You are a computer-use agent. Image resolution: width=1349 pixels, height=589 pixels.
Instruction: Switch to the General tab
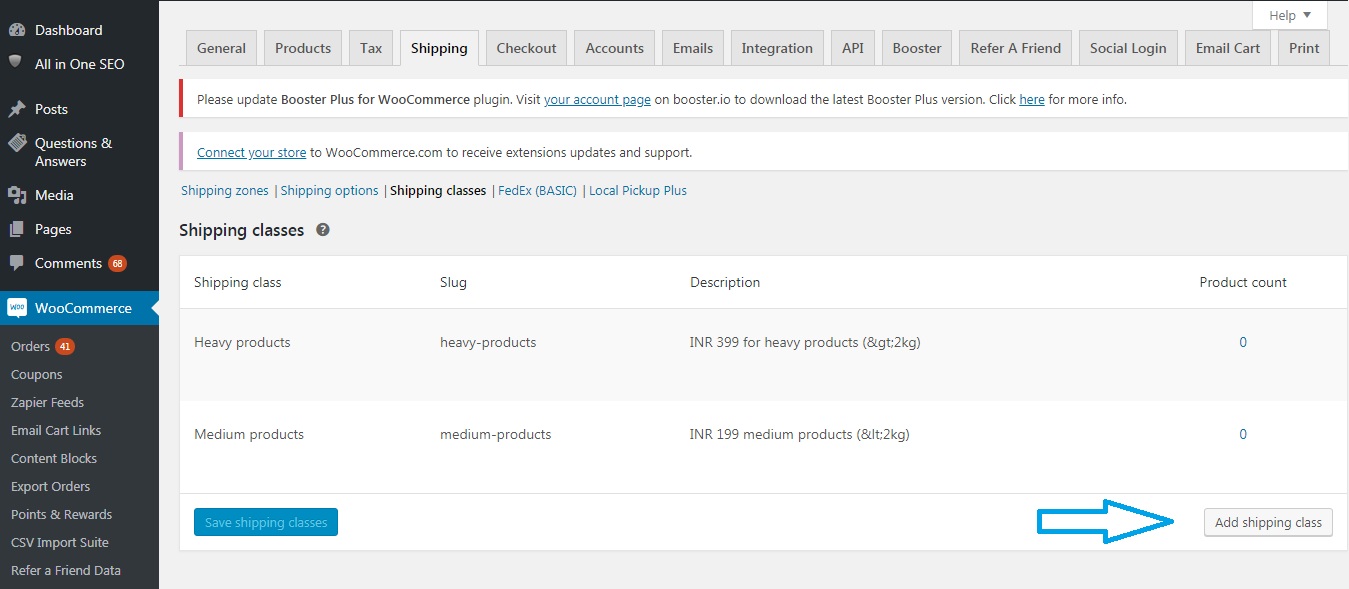(x=221, y=48)
